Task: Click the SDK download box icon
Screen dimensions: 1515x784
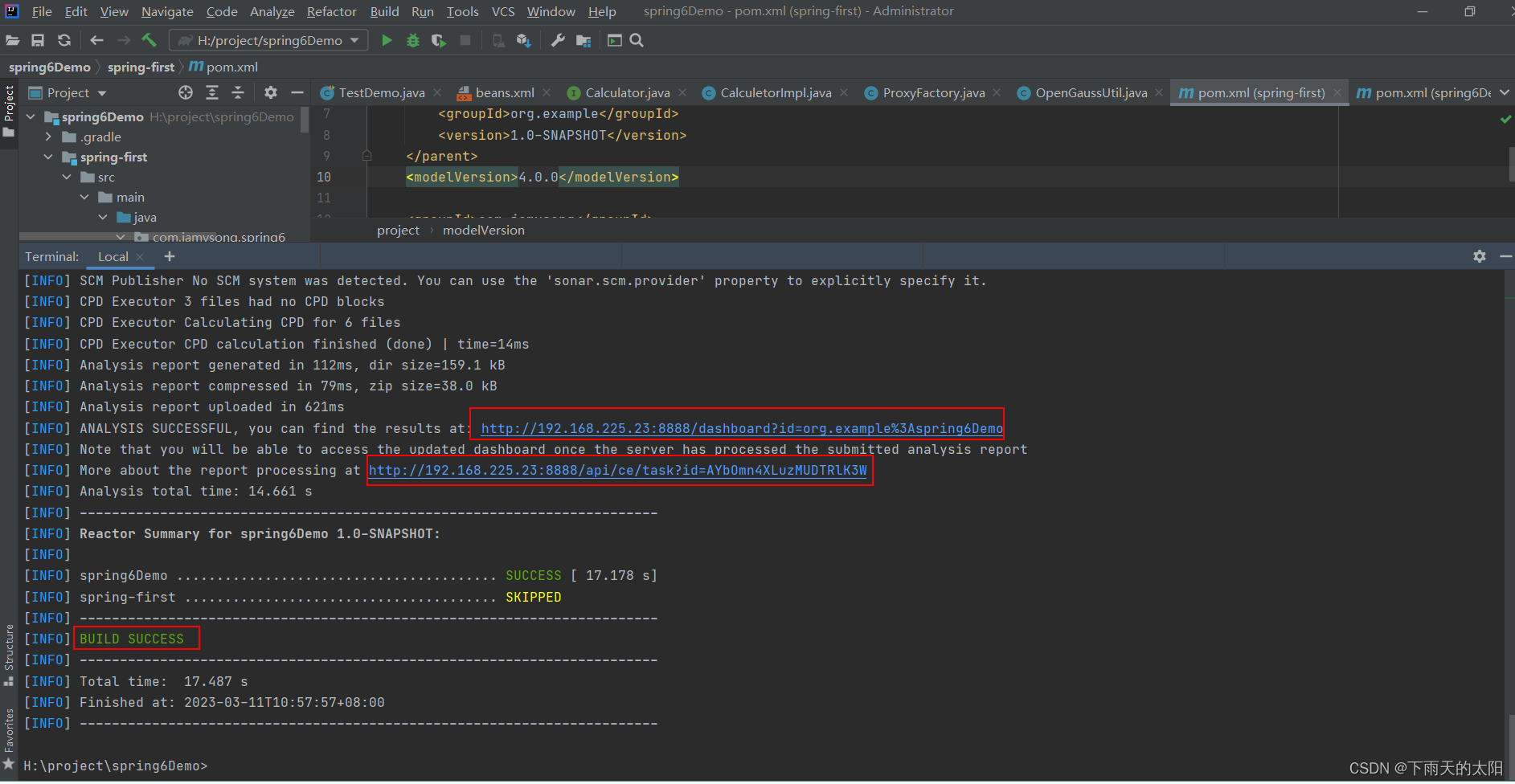Action: (x=524, y=40)
